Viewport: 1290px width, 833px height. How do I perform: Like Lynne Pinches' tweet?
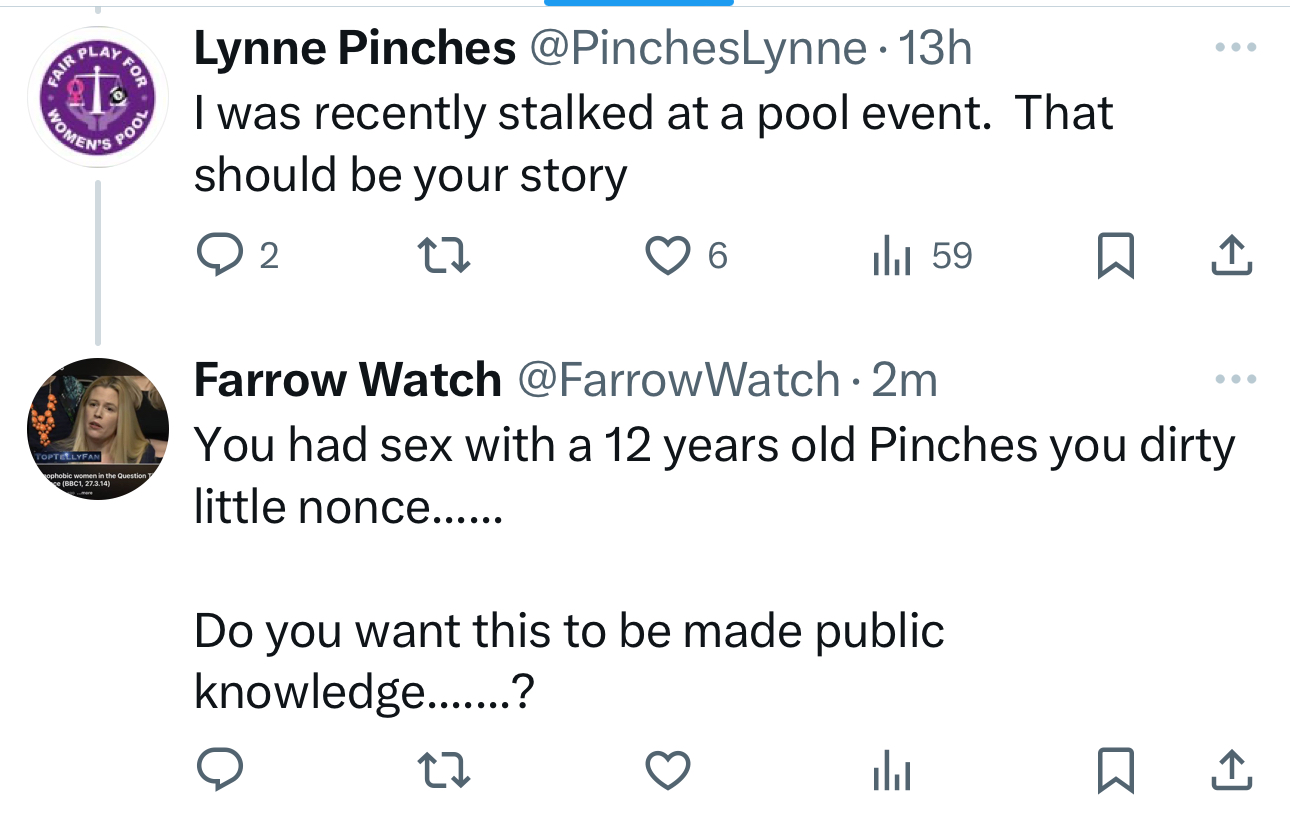click(x=669, y=257)
